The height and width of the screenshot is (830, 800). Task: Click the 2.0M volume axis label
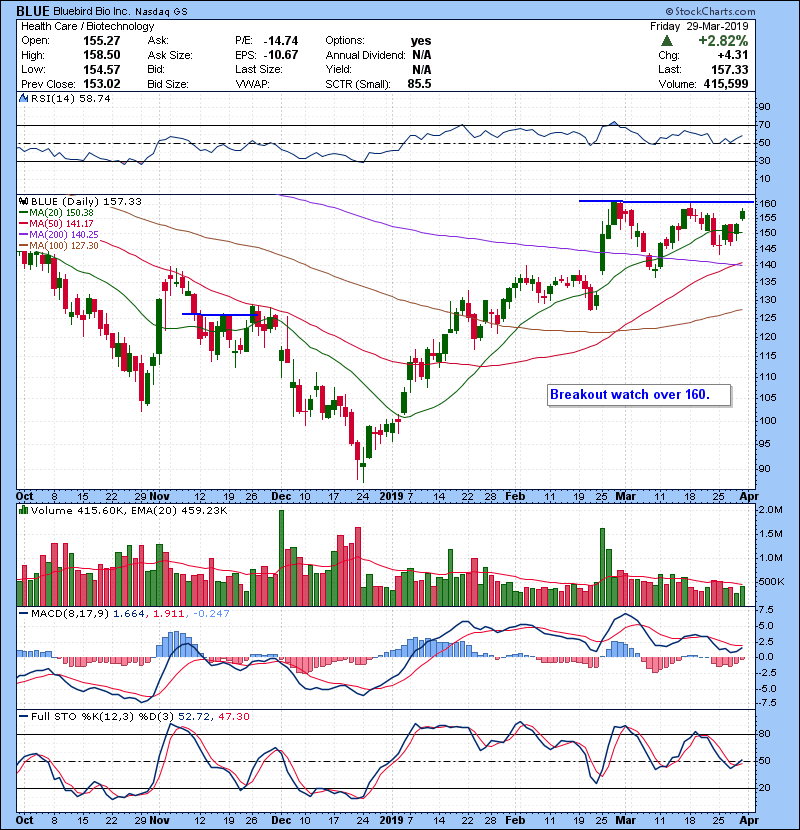[771, 510]
